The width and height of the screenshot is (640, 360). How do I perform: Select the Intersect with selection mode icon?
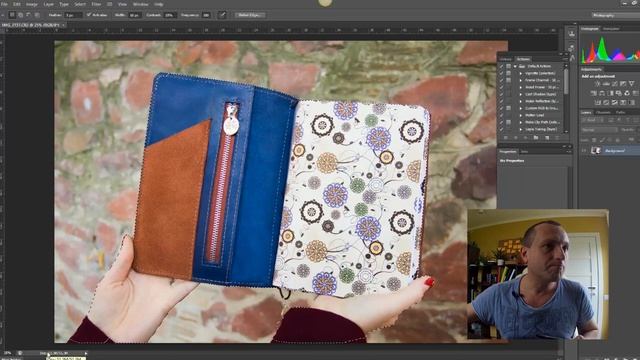(37, 15)
